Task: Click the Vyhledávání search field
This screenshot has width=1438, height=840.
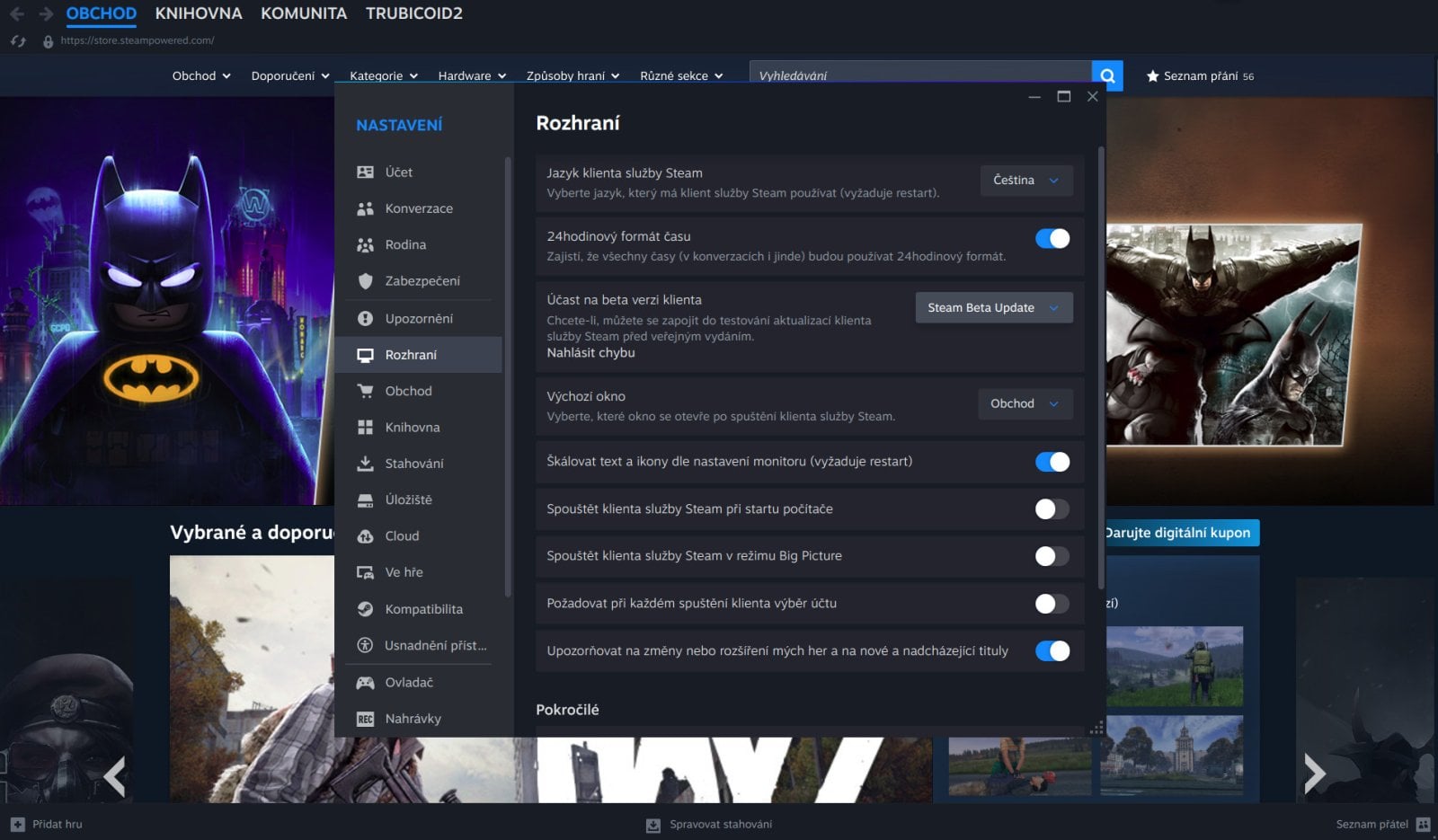Action: pyautogui.click(x=920, y=76)
